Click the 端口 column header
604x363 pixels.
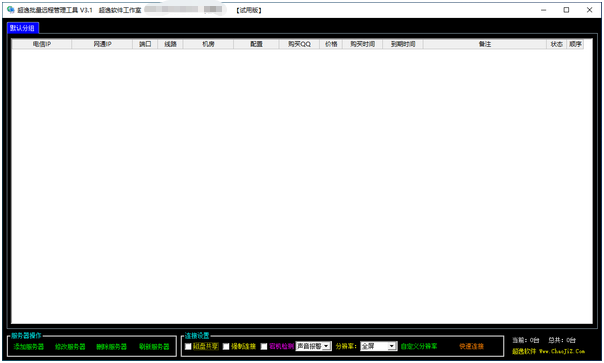pos(145,44)
